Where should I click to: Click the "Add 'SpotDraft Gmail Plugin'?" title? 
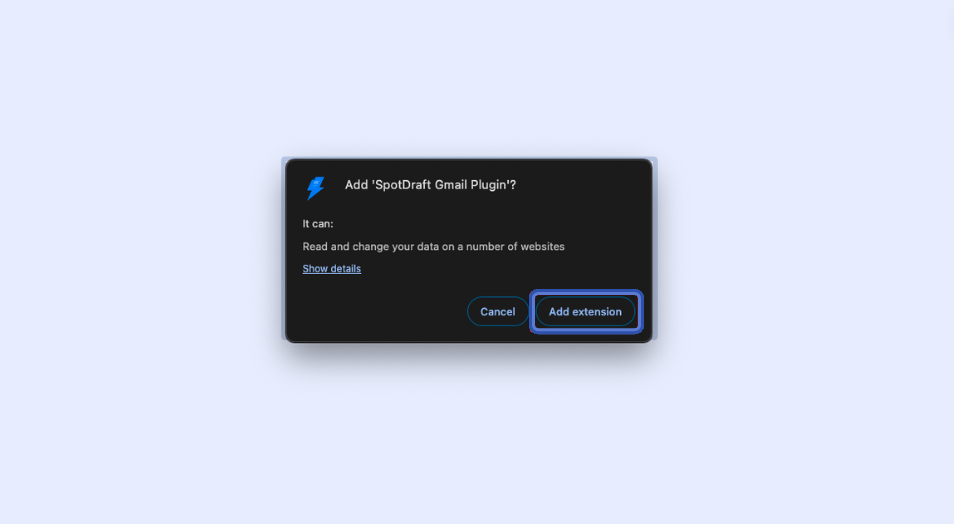(x=430, y=184)
